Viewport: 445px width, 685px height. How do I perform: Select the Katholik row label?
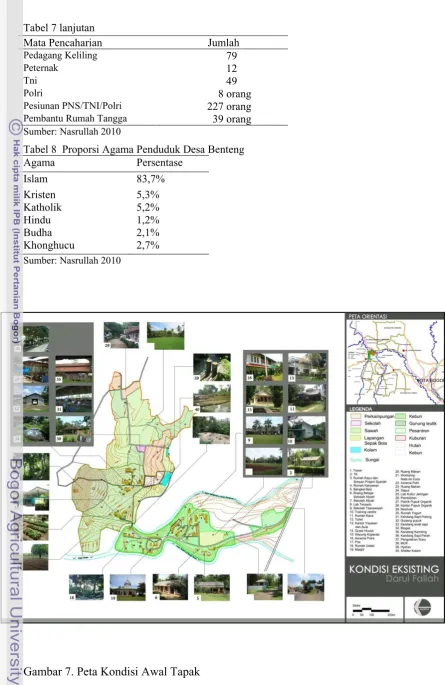point(42,207)
